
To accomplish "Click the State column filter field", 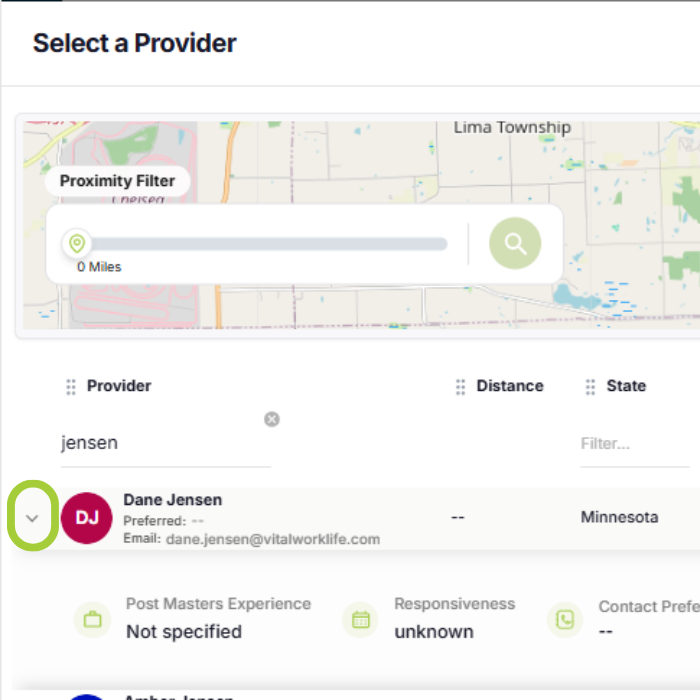I will click(634, 444).
